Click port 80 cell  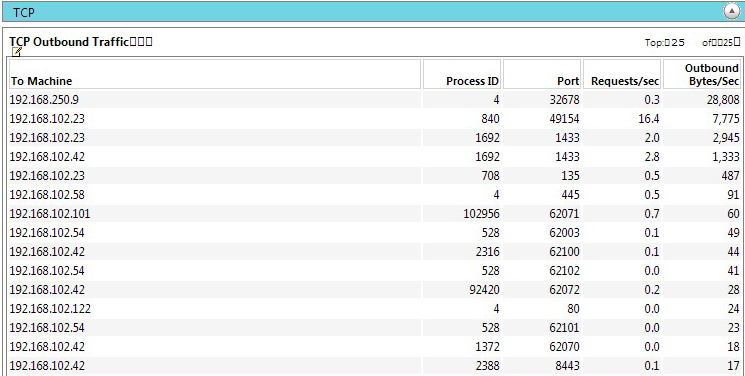tap(573, 309)
